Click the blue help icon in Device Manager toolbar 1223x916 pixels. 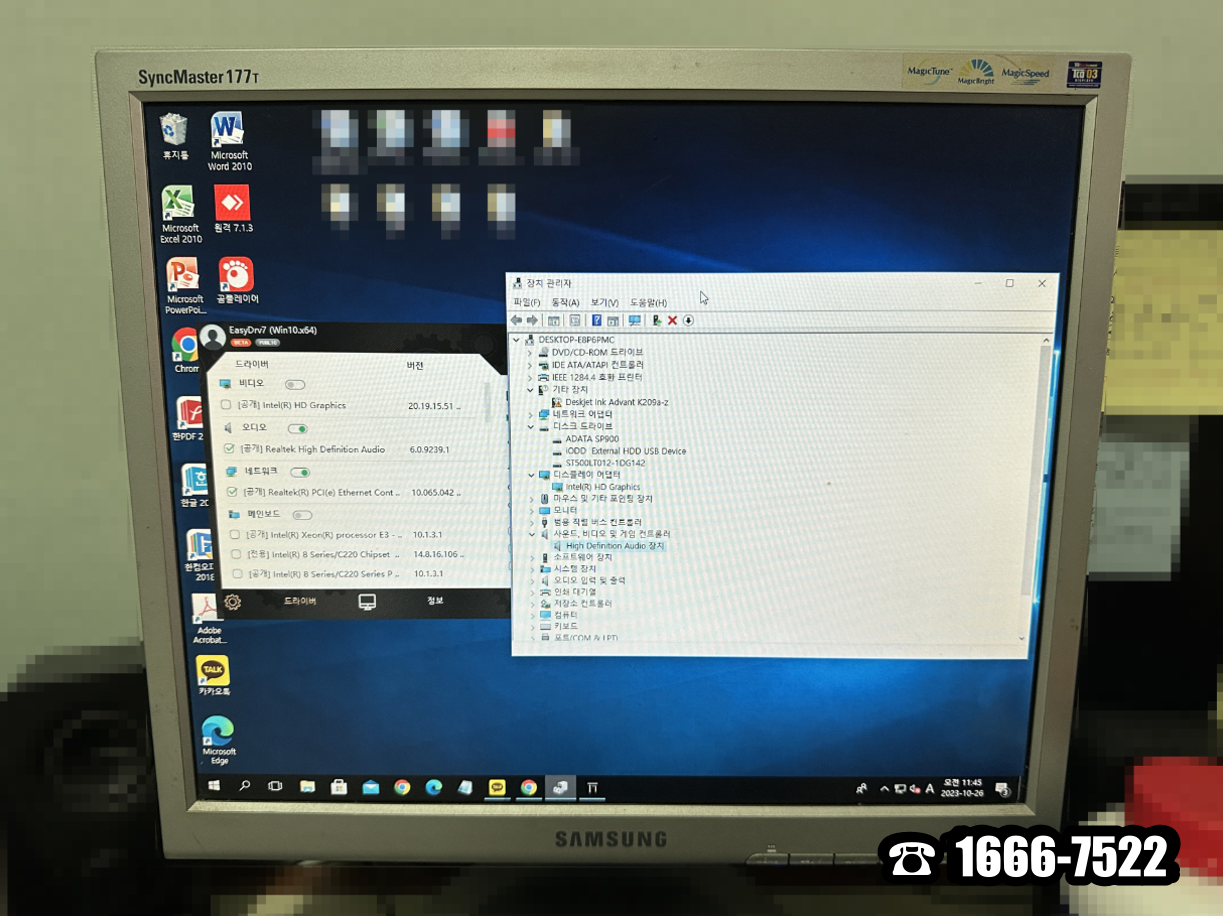(x=597, y=321)
